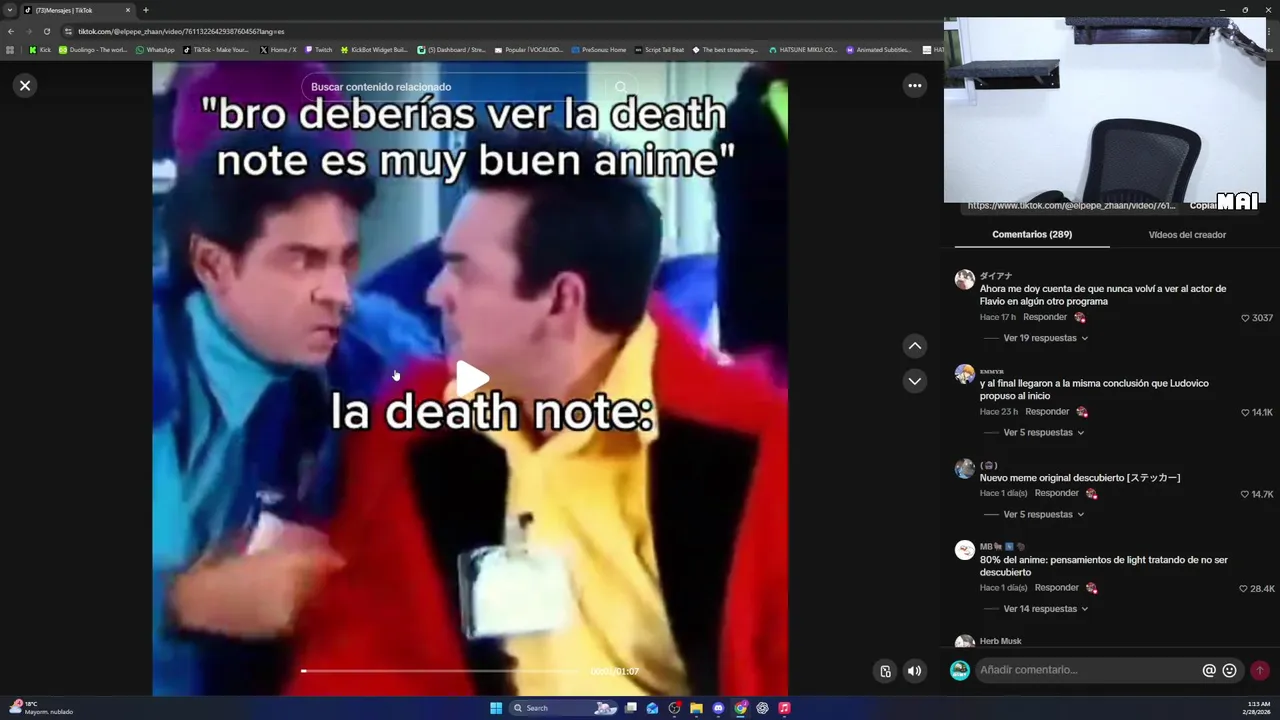Screen dimensions: 1280x720
Task: Click the @ mention icon
Action: pyautogui.click(x=1209, y=671)
